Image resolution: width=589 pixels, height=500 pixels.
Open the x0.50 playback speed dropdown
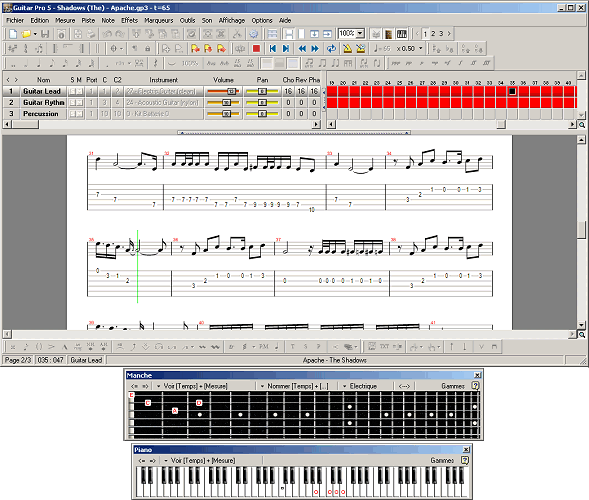421,48
